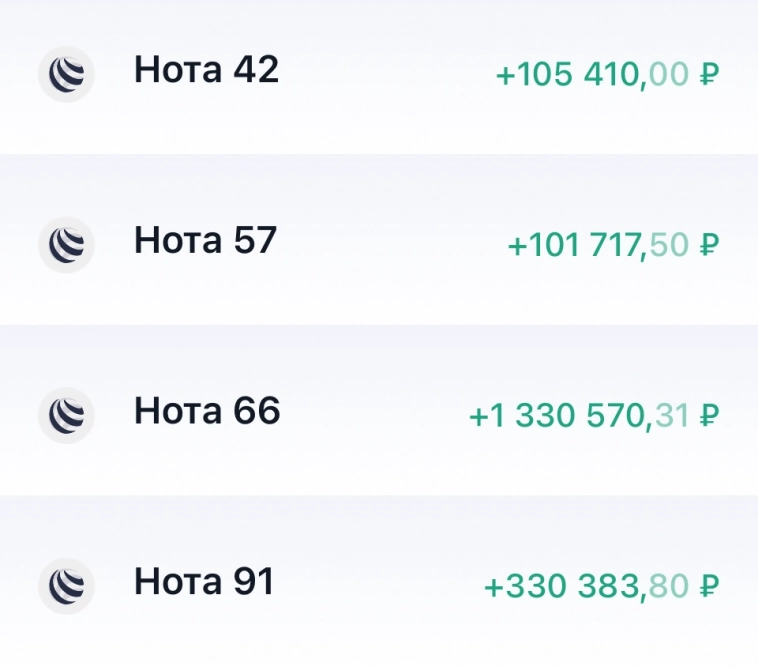Tap the ruble sign after +330 383,80
Screen dimensions: 758x670
pyautogui.click(x=709, y=586)
